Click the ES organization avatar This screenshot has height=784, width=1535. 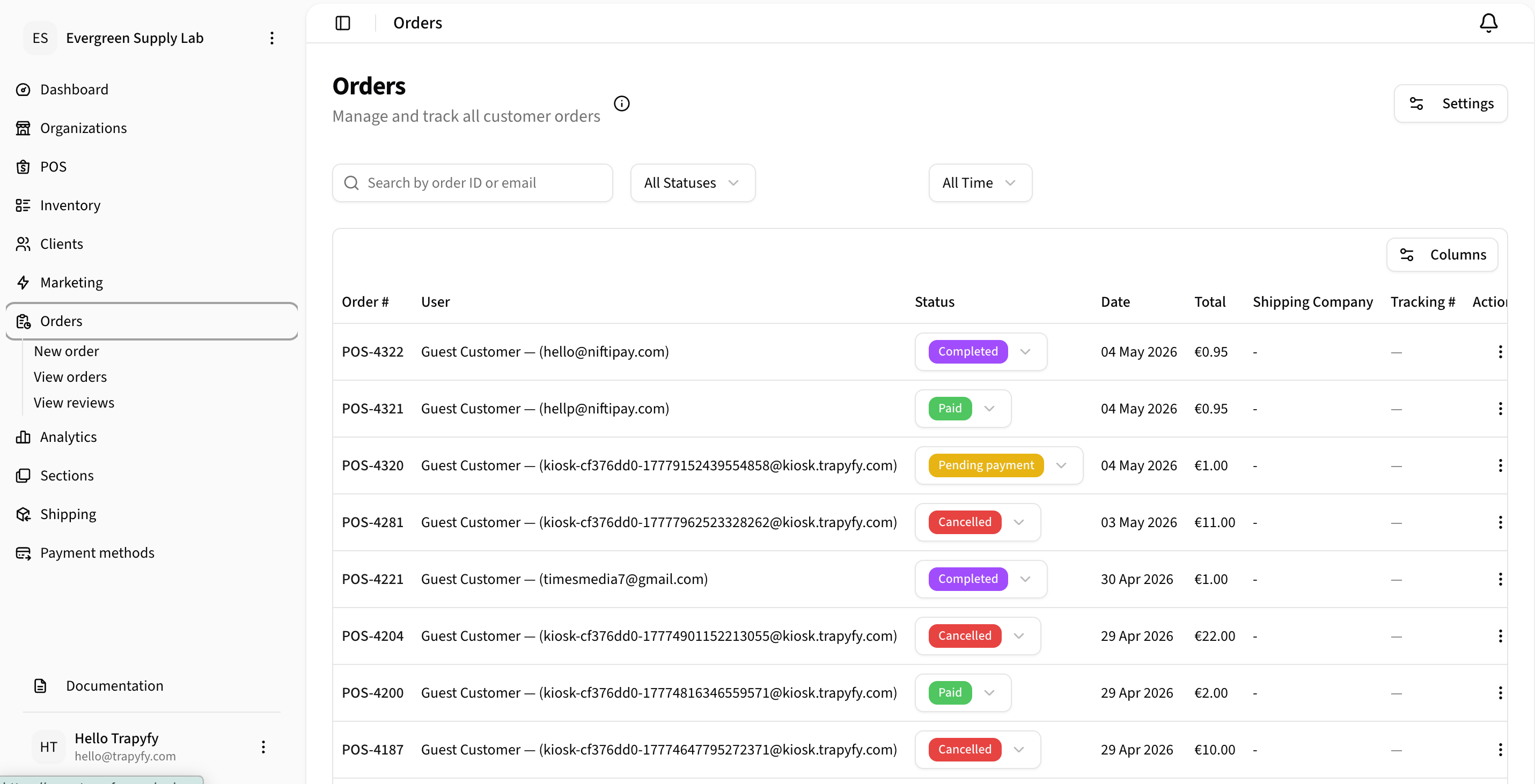[x=40, y=38]
